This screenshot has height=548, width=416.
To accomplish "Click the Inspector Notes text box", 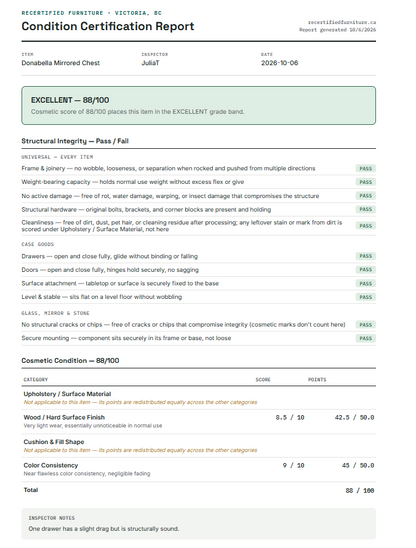I will pos(199,524).
